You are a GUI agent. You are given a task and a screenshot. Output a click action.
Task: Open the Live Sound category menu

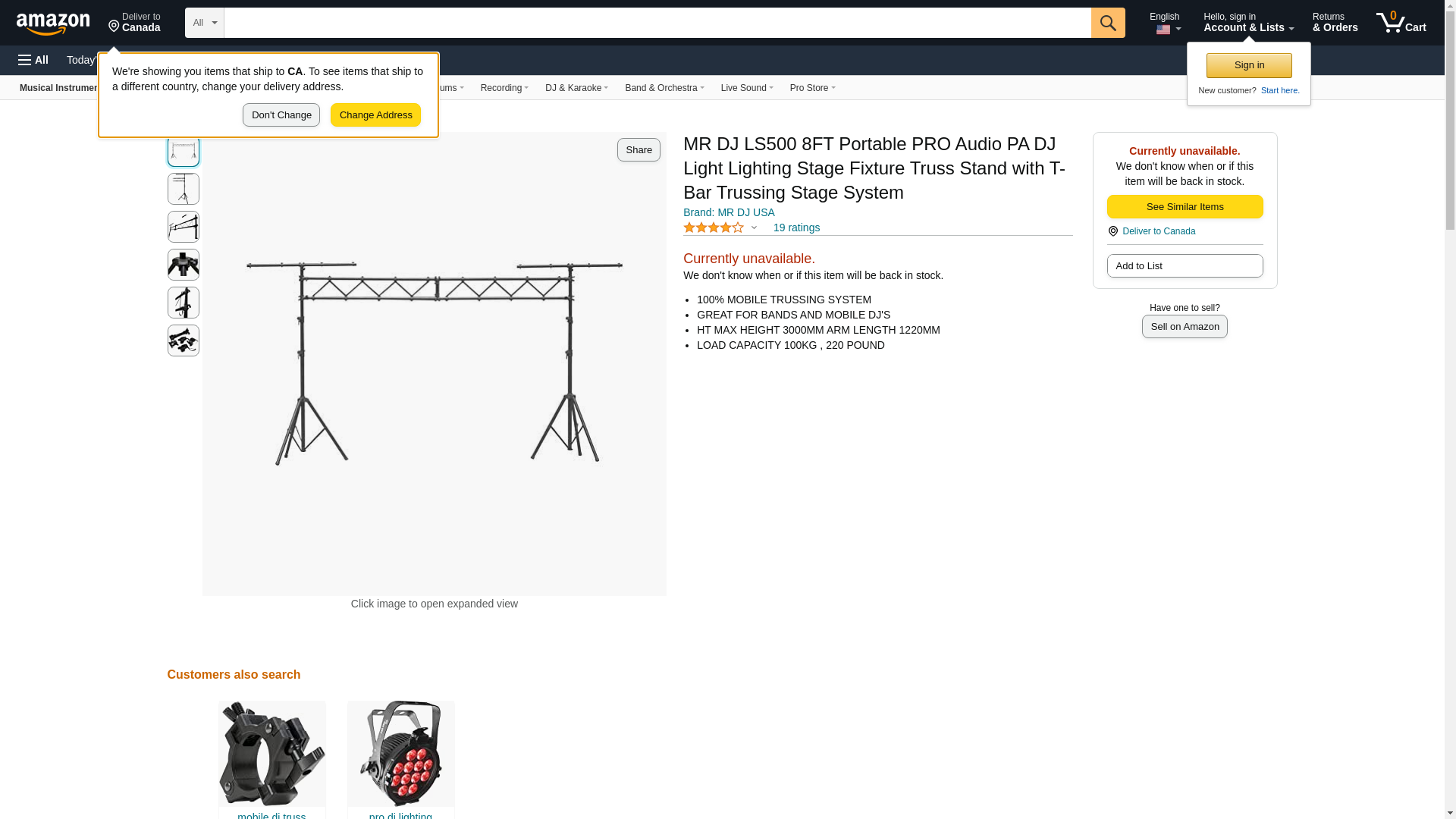pos(747,88)
